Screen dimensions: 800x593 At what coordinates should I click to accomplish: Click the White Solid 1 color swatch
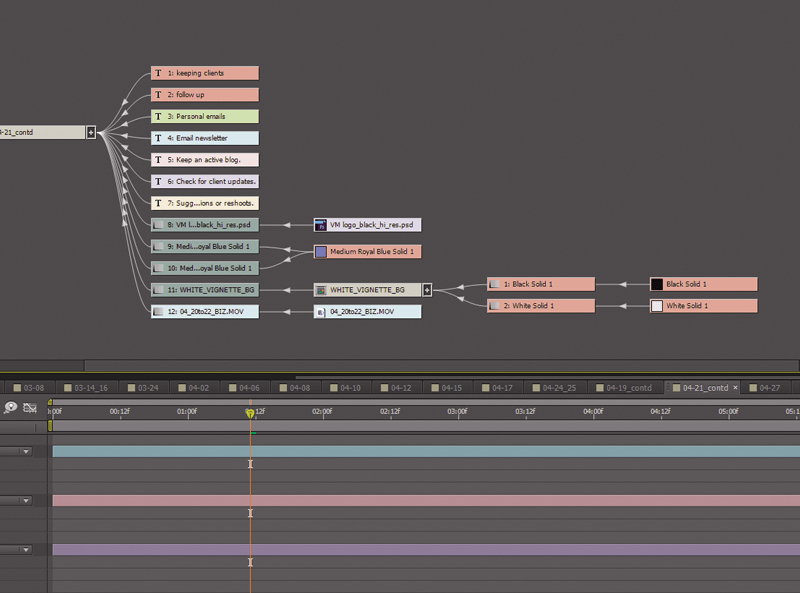pyautogui.click(x=657, y=307)
